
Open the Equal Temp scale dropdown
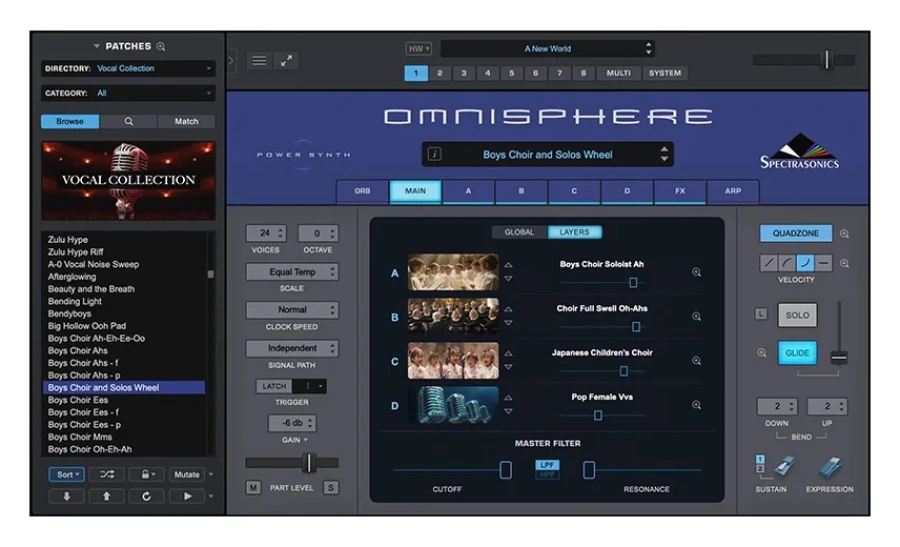292,271
